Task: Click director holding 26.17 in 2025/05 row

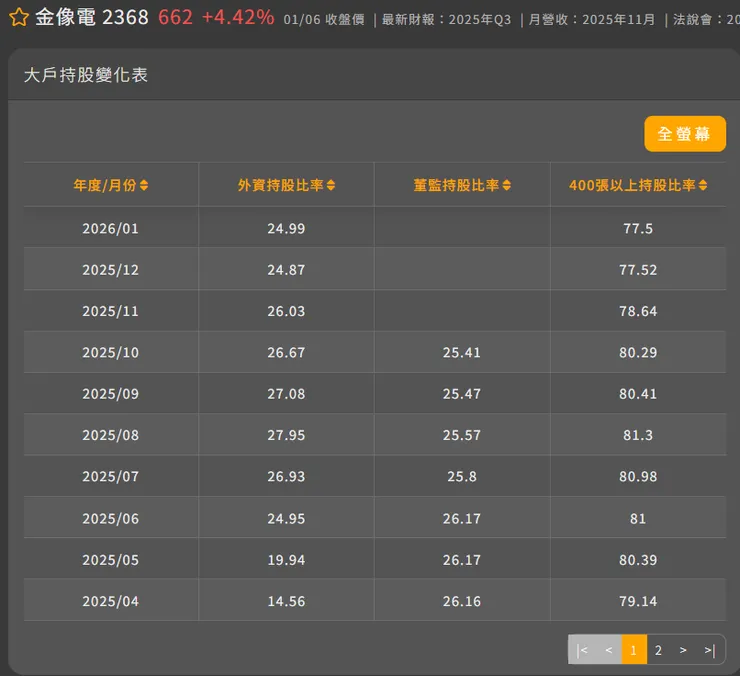Action: tap(462, 560)
